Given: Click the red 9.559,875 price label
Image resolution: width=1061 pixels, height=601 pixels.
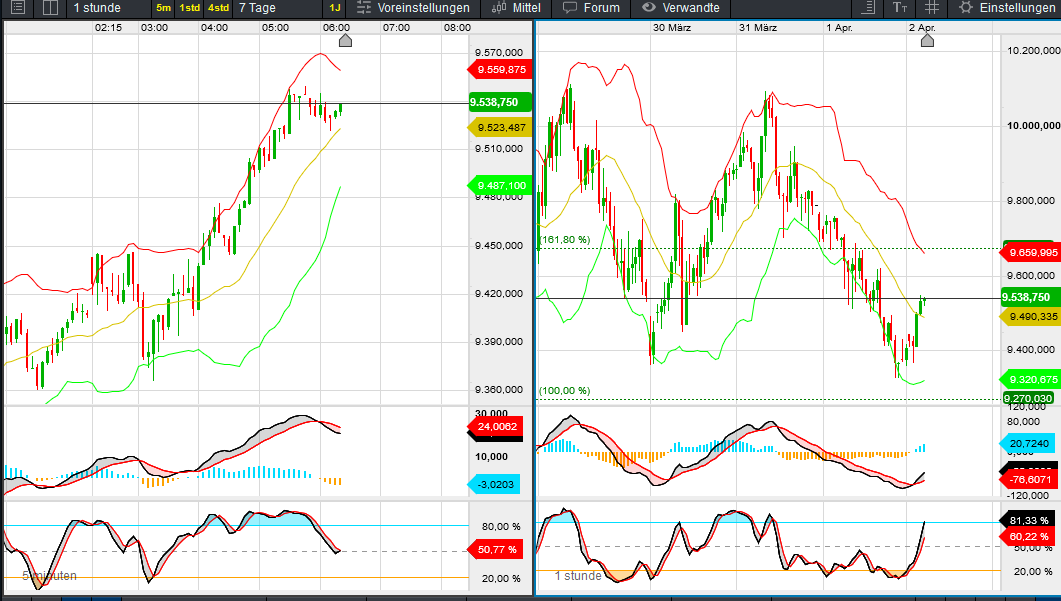Looking at the screenshot, I should pos(499,69).
